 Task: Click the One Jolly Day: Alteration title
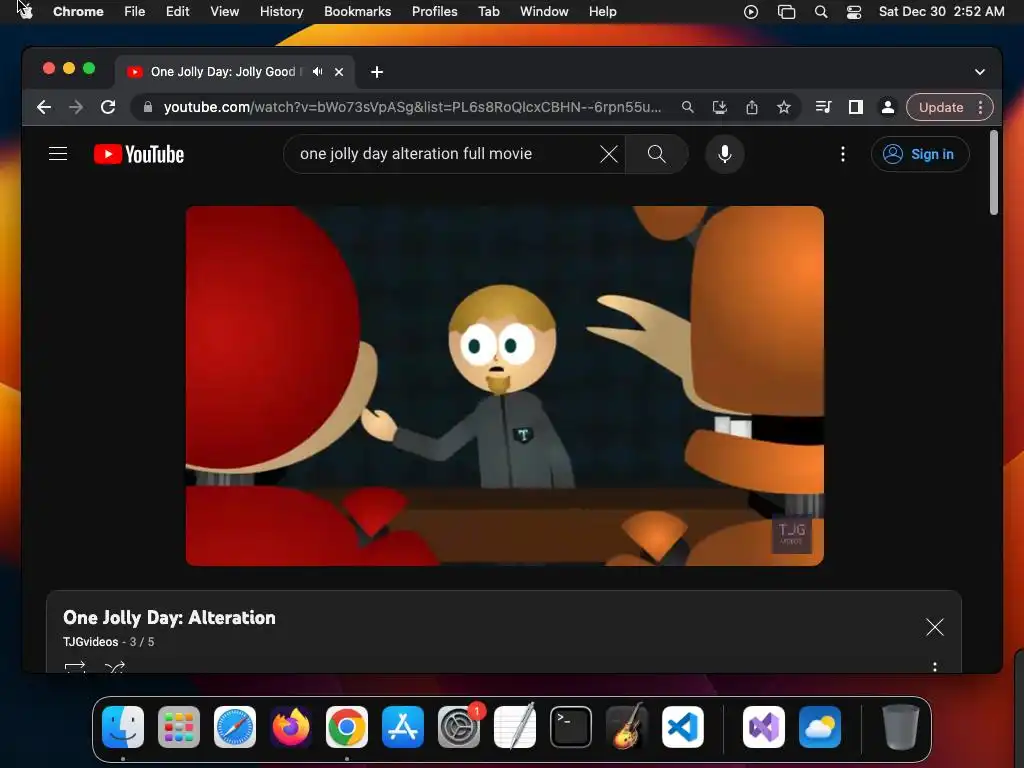169,618
